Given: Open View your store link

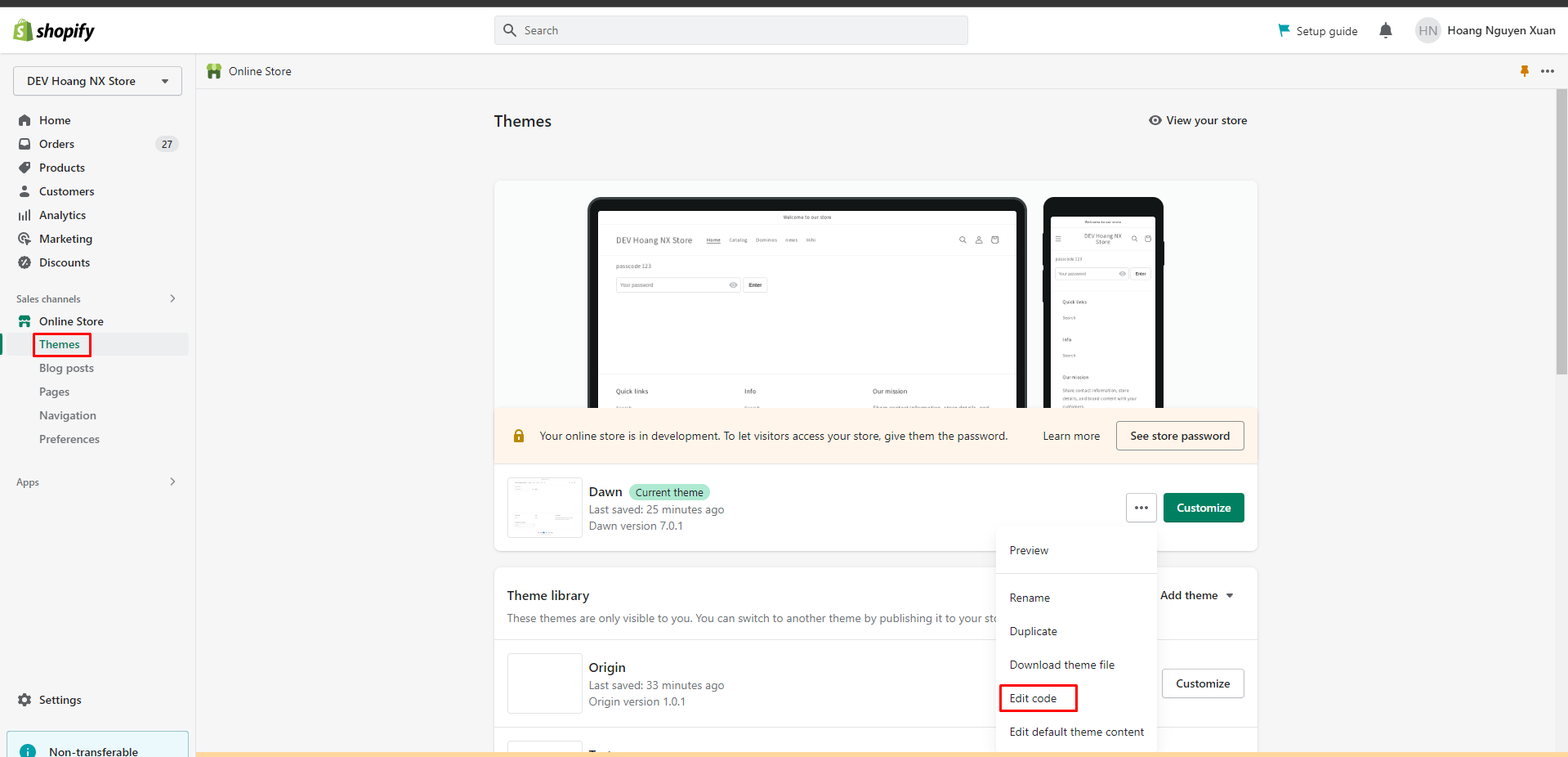Looking at the screenshot, I should 1198,120.
